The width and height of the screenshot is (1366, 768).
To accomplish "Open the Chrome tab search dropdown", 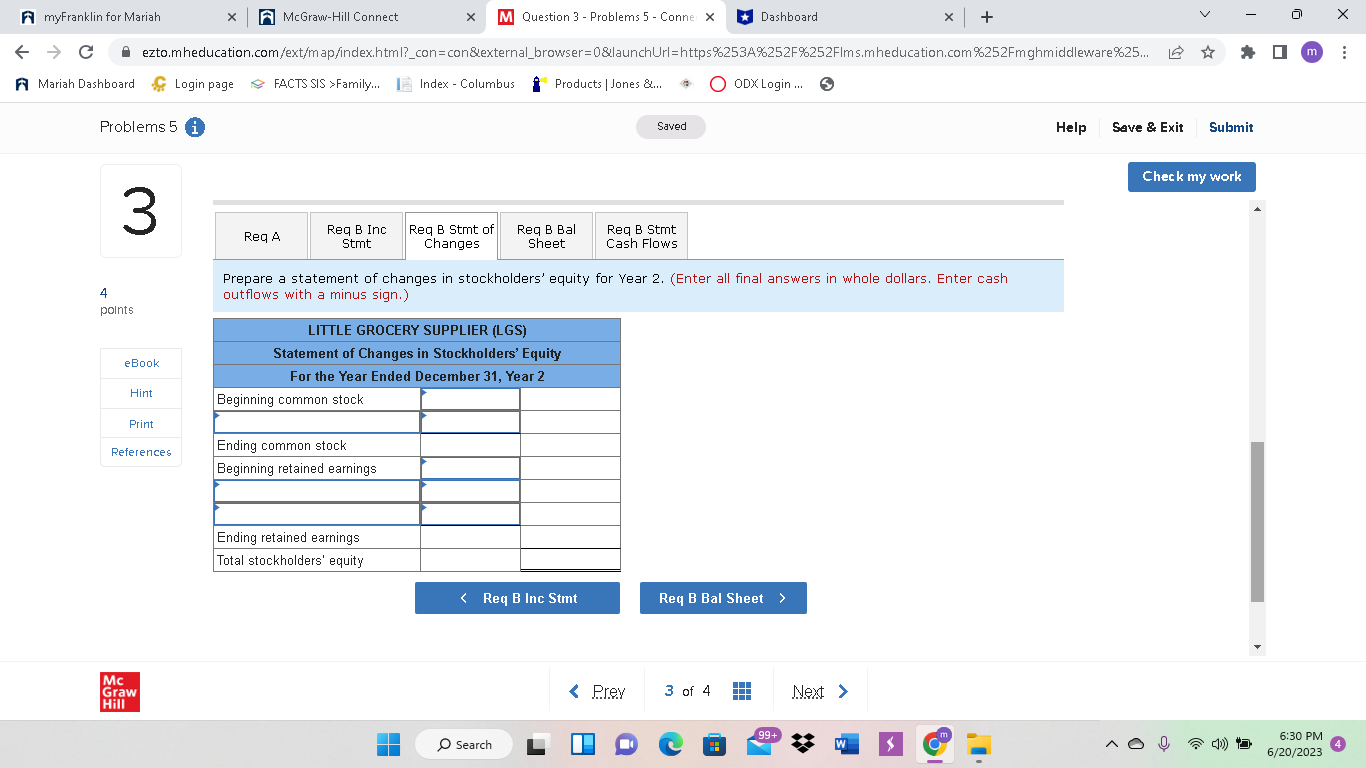I will click(x=1204, y=17).
